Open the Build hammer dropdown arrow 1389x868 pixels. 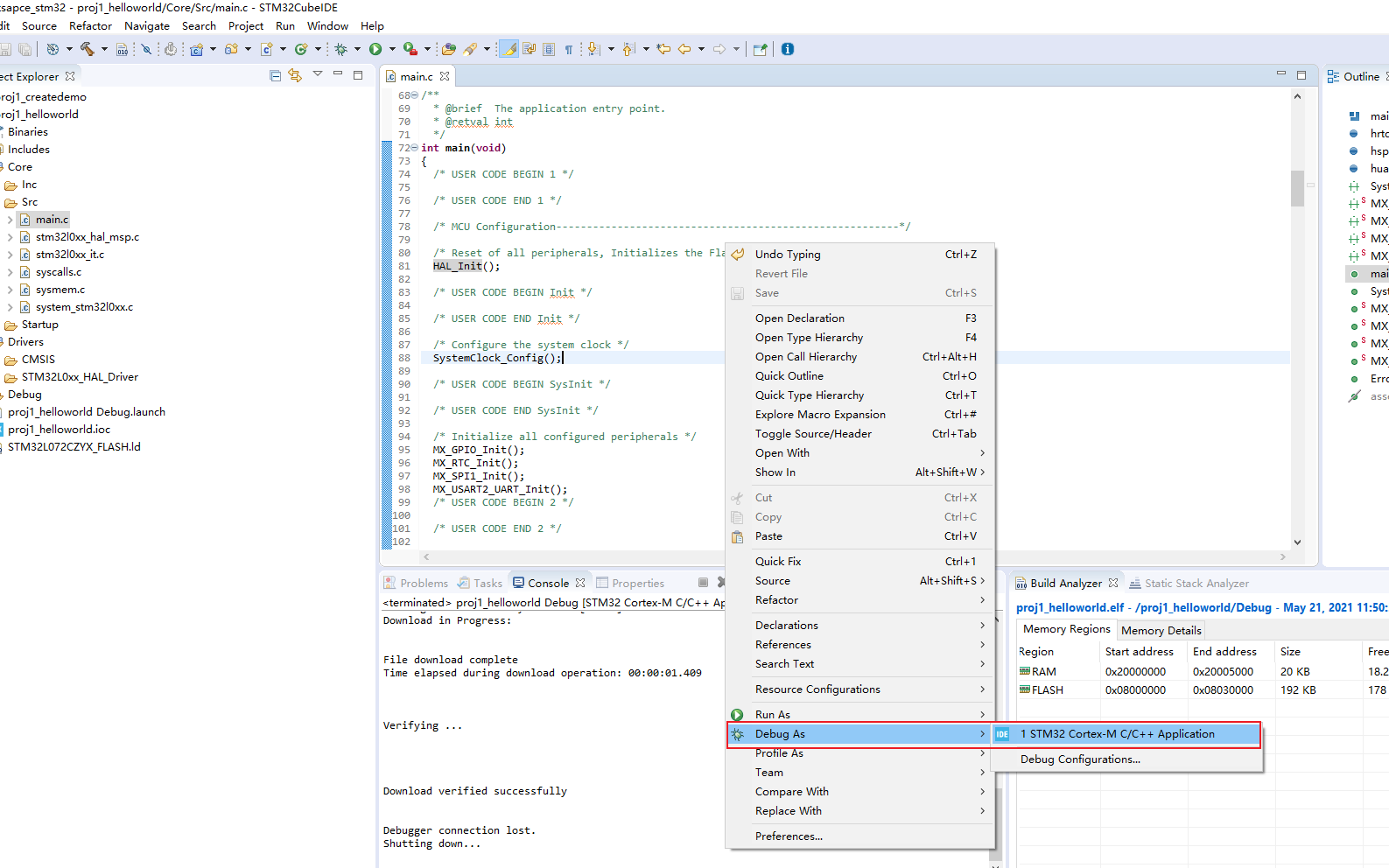(x=104, y=49)
